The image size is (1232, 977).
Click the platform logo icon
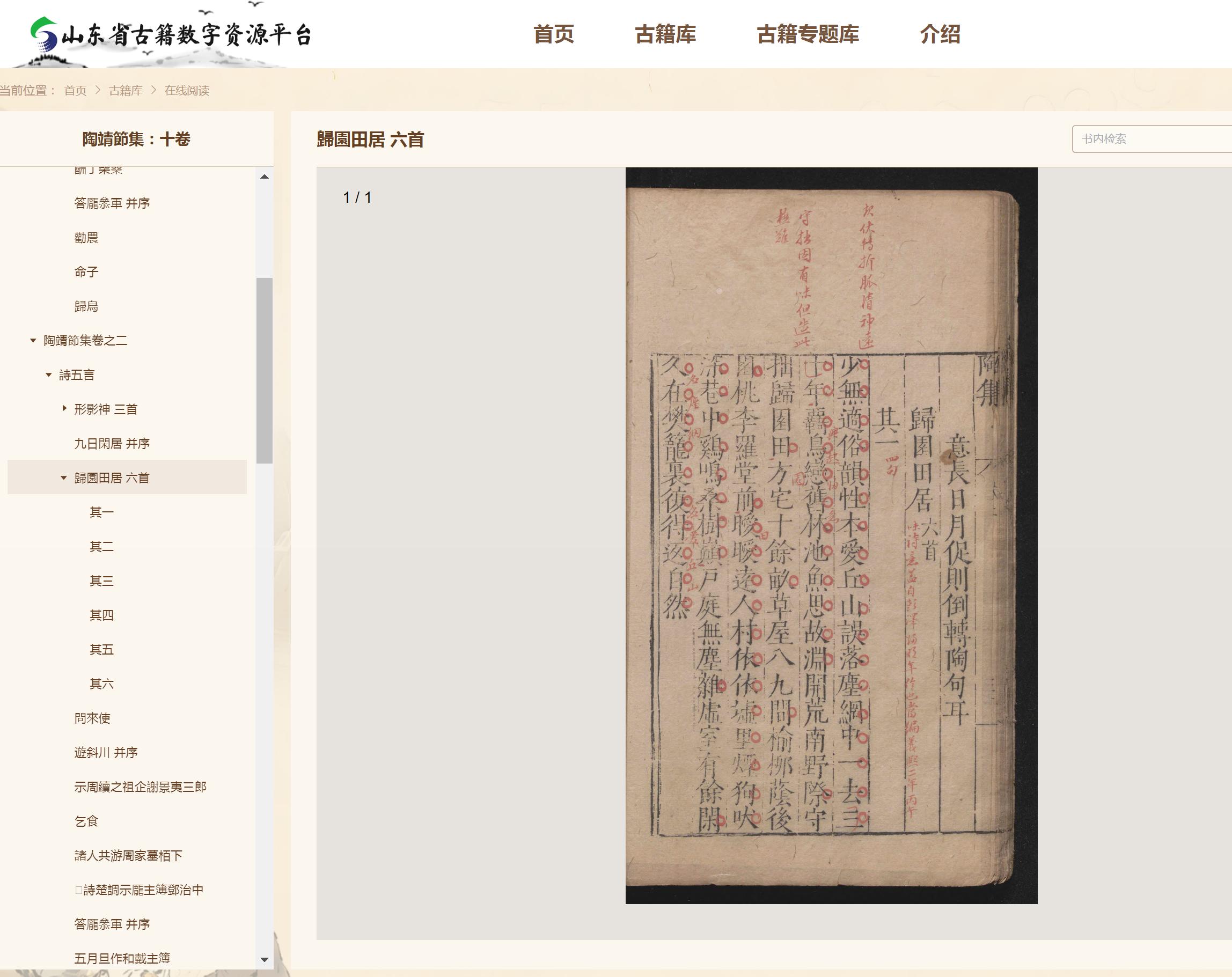[43, 33]
